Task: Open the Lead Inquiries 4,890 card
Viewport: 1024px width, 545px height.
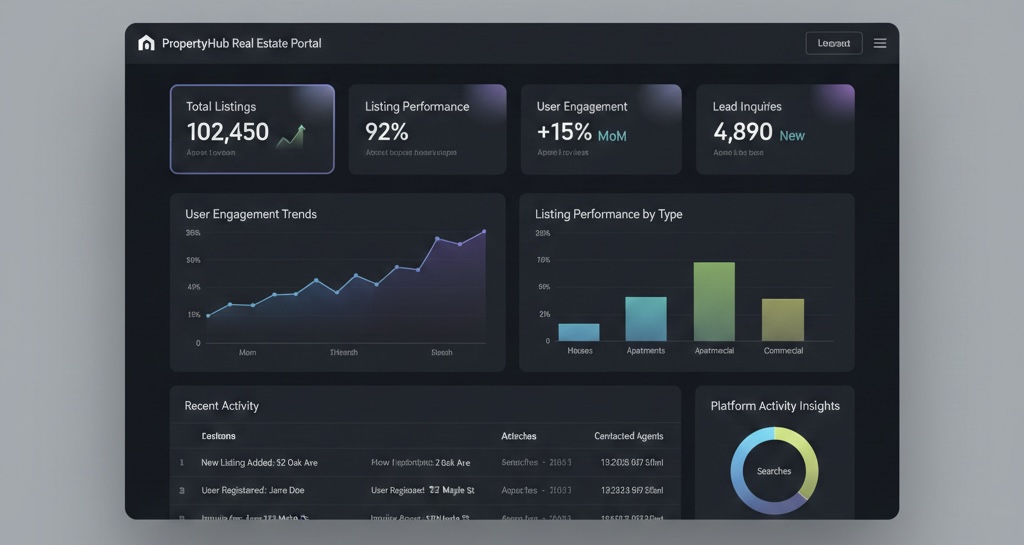Action: [775, 129]
